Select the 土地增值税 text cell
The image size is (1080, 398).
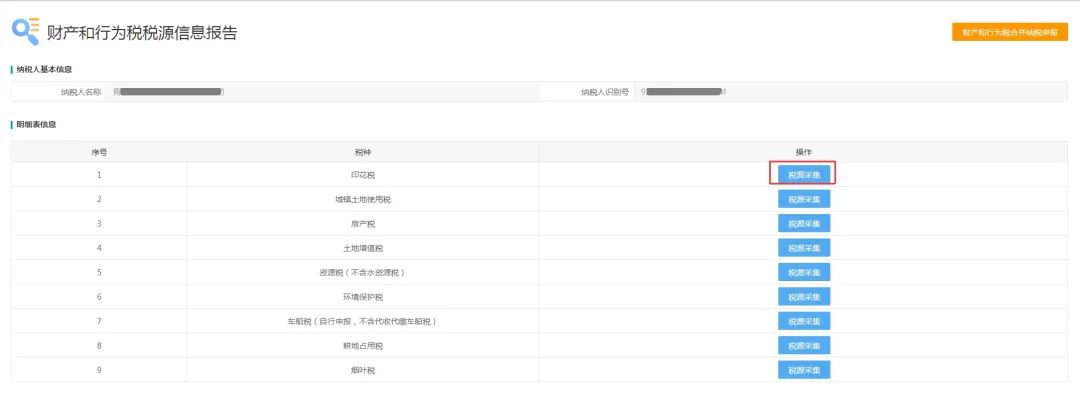pyautogui.click(x=363, y=249)
